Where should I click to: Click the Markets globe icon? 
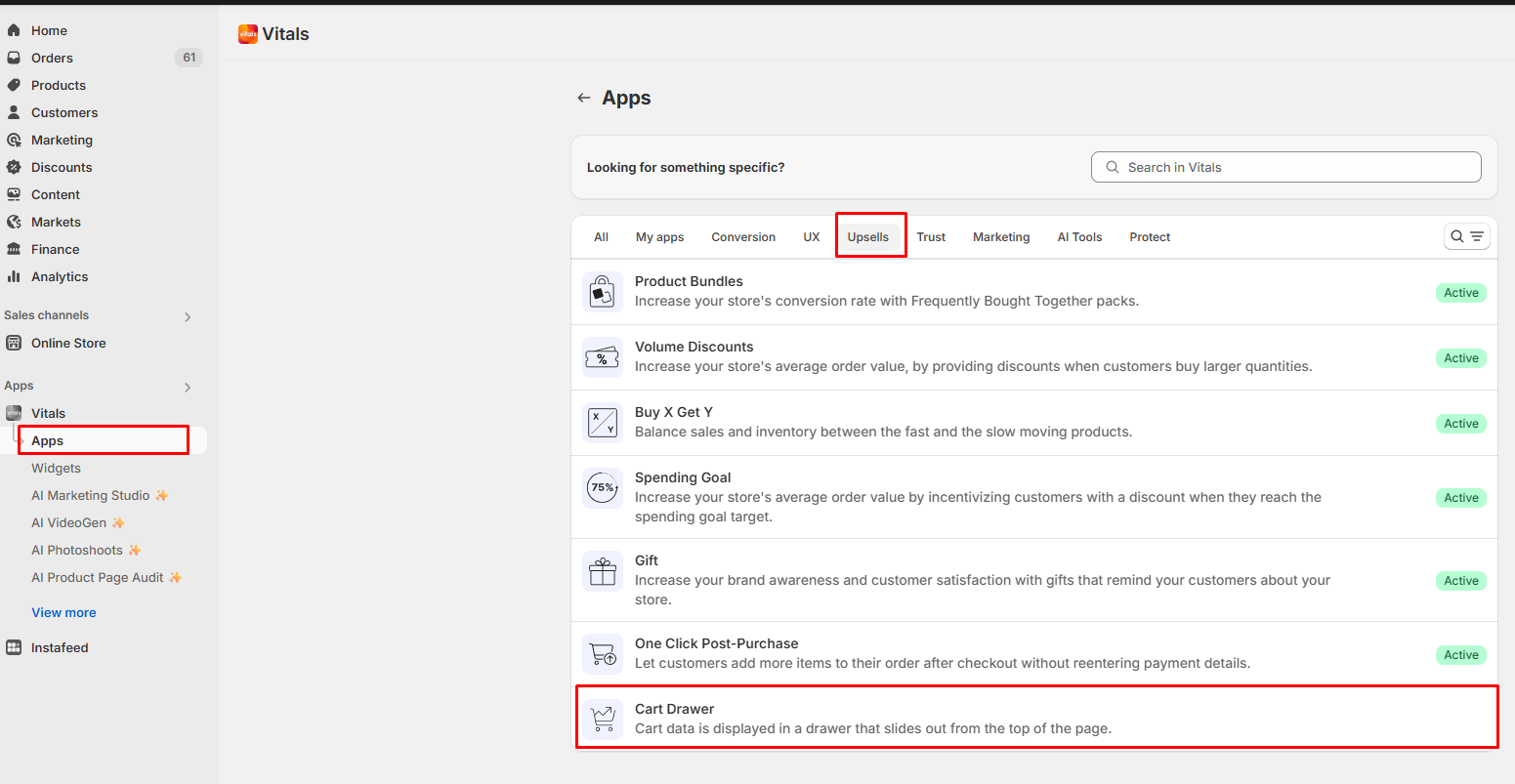pos(14,222)
